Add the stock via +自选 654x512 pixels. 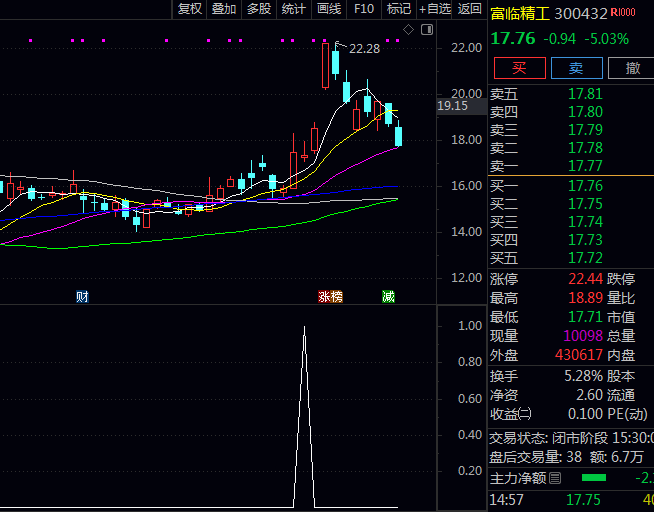tap(435, 9)
